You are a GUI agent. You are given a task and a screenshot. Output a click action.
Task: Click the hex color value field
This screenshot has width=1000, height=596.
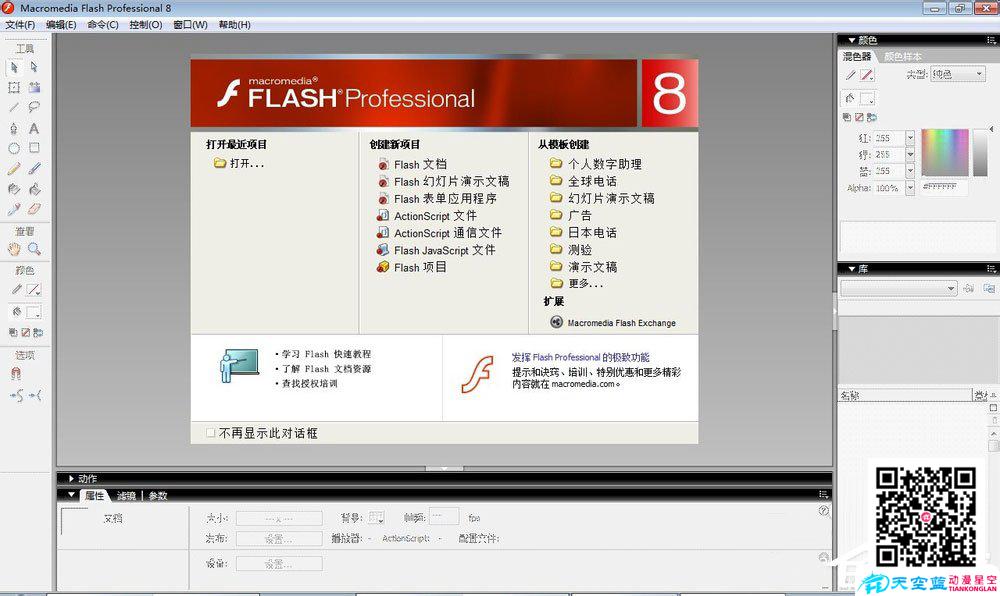pyautogui.click(x=945, y=187)
